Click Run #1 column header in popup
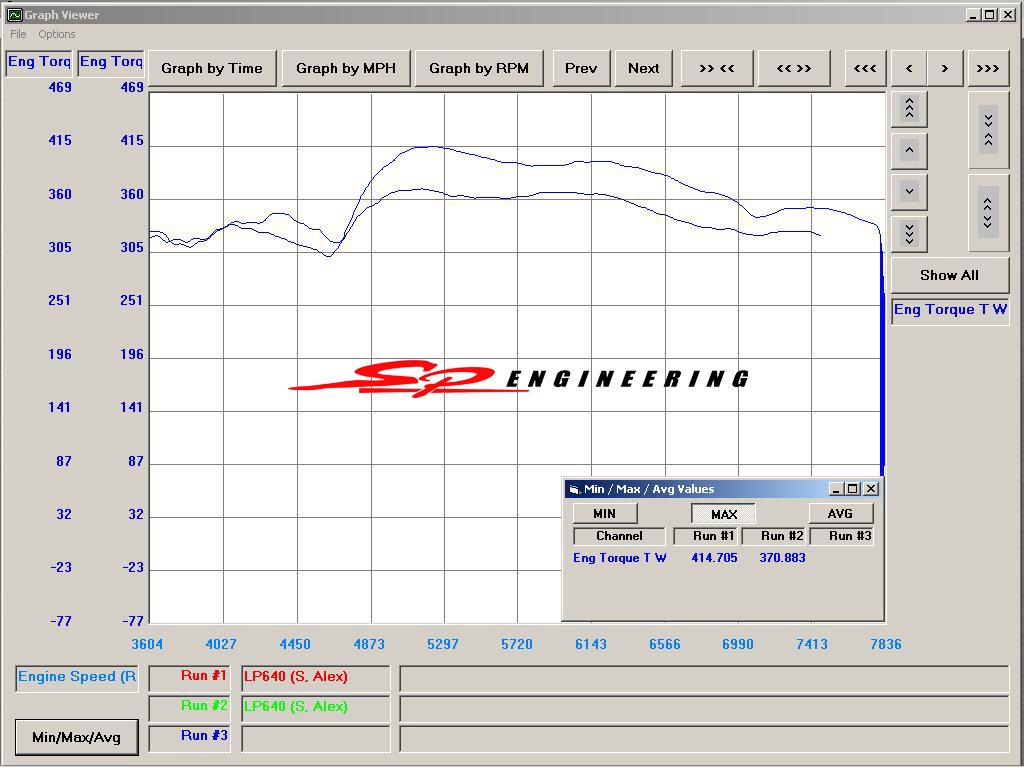The image size is (1024, 768). pyautogui.click(x=706, y=536)
